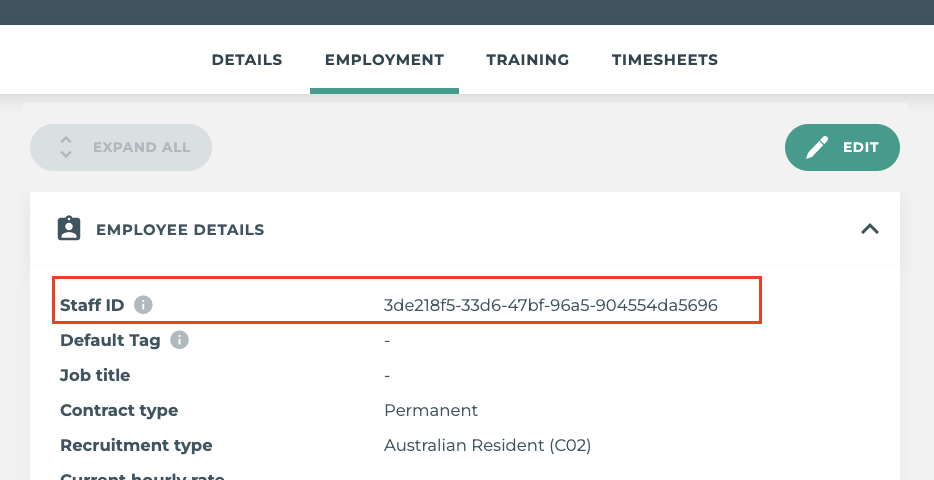Open the Training tab
The height and width of the screenshot is (480, 934).
527,60
